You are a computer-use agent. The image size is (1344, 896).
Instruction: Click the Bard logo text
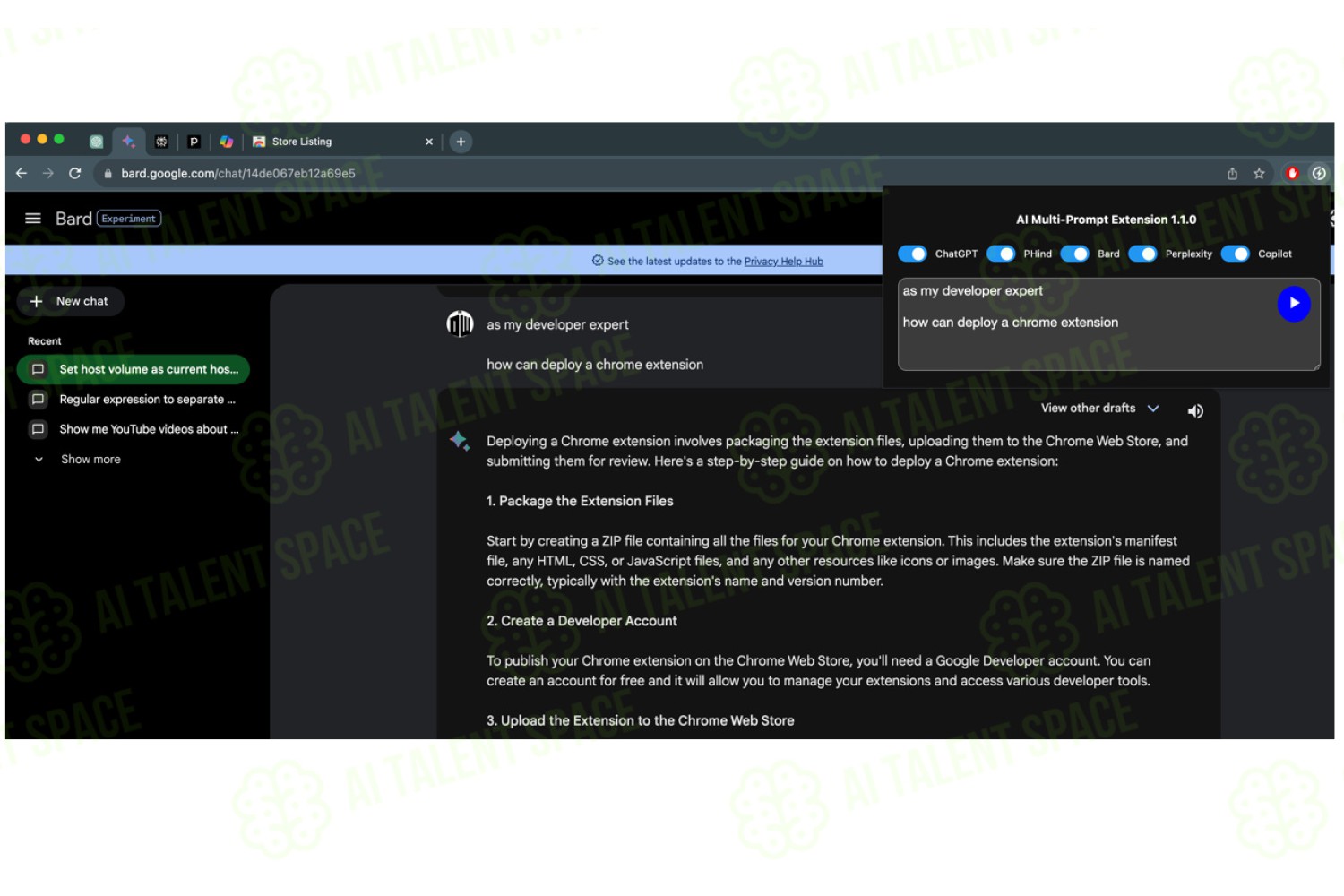[73, 219]
